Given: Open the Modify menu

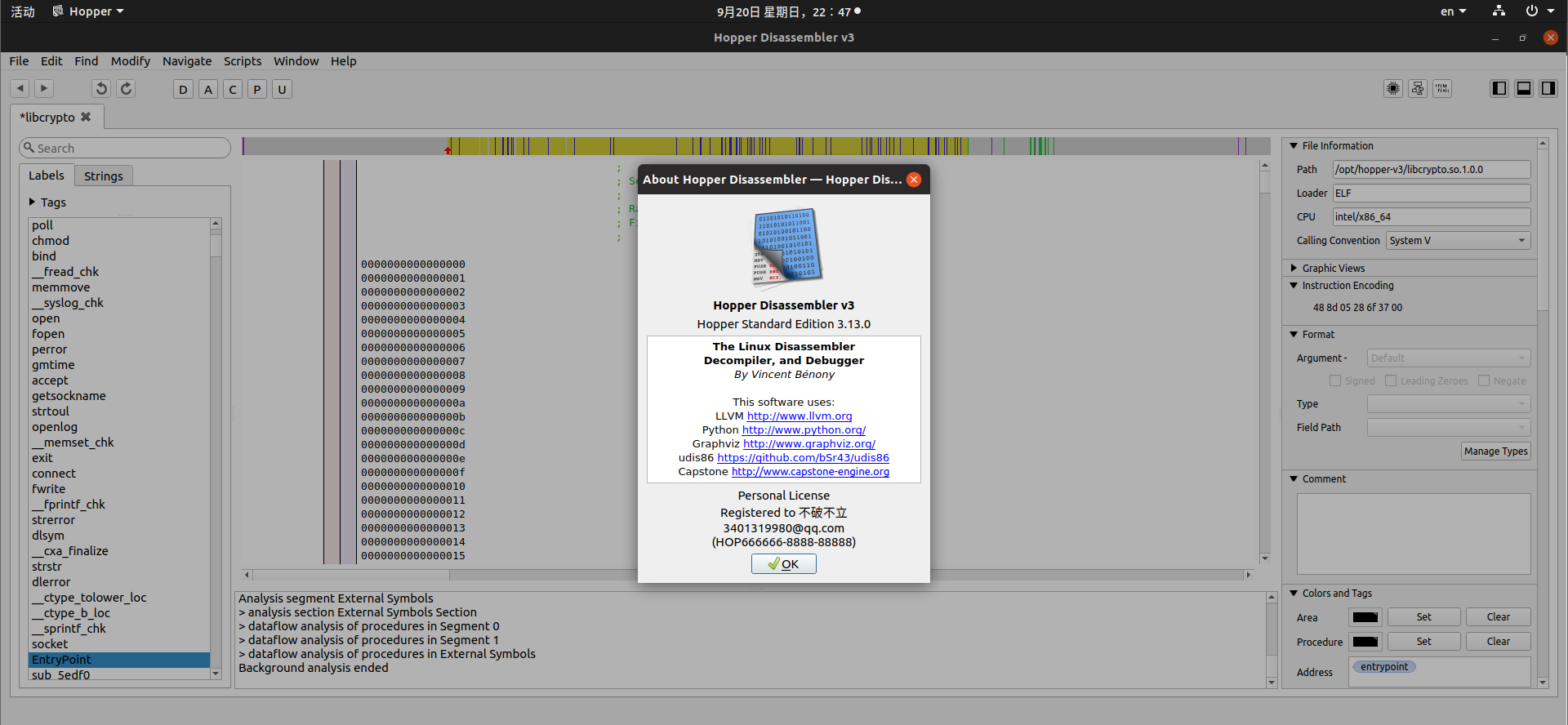Looking at the screenshot, I should point(131,61).
